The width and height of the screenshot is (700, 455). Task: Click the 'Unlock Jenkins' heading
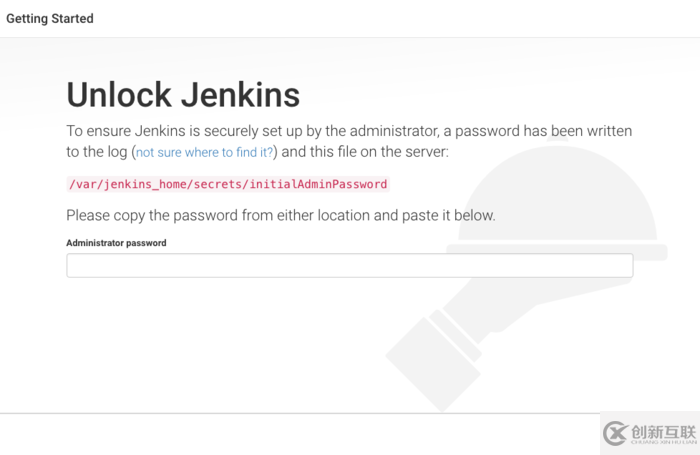(x=183, y=95)
